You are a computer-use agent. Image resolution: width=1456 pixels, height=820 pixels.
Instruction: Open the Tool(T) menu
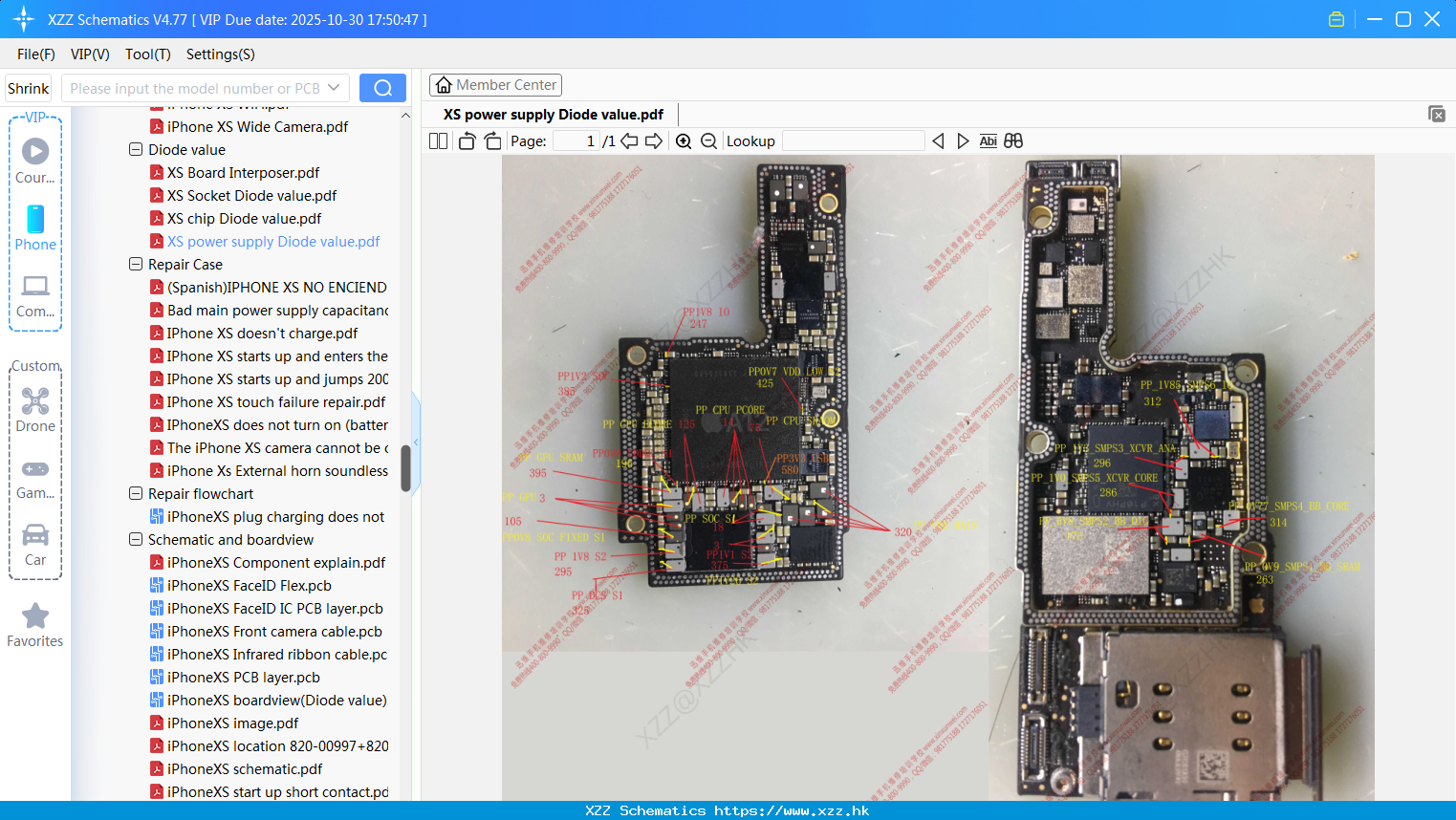(x=148, y=54)
